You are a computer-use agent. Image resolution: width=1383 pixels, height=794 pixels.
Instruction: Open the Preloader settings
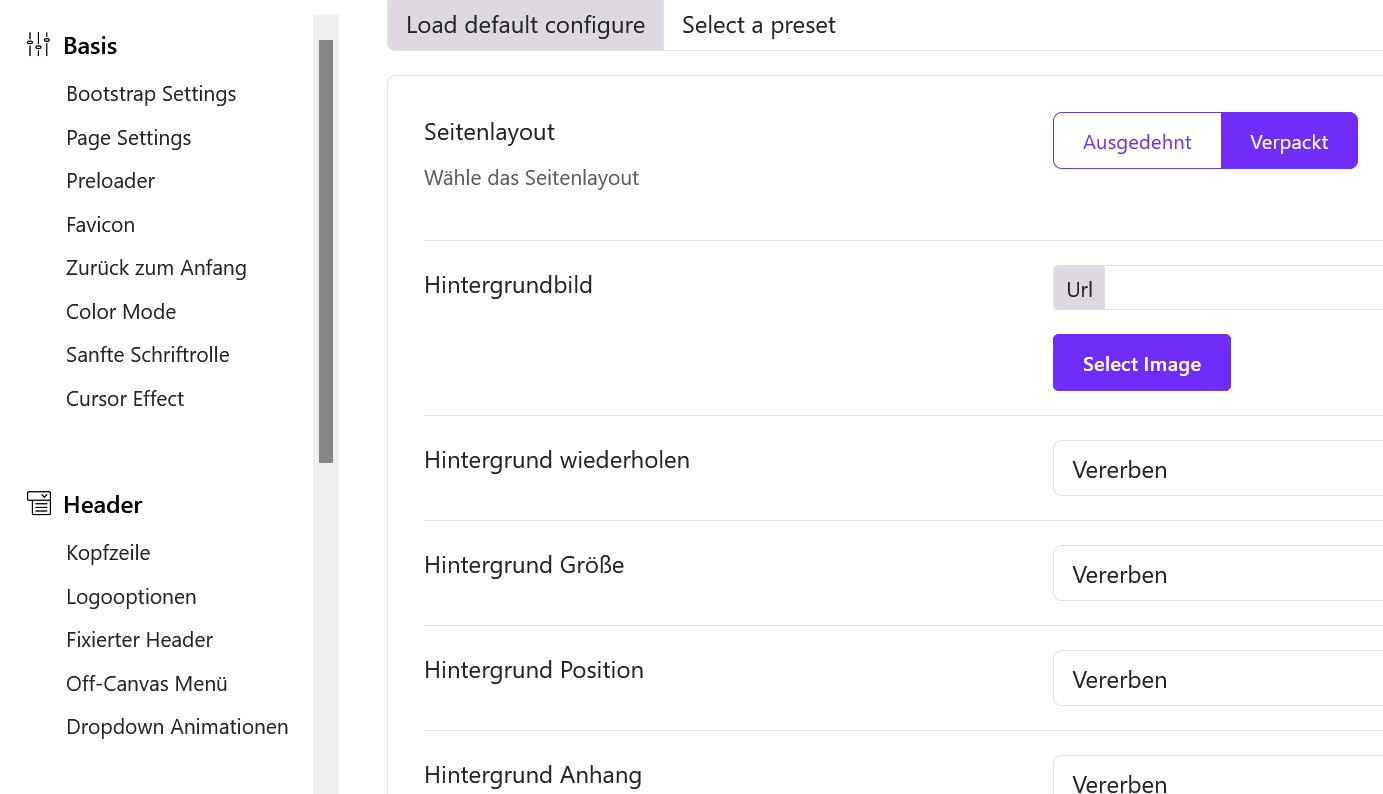point(110,180)
